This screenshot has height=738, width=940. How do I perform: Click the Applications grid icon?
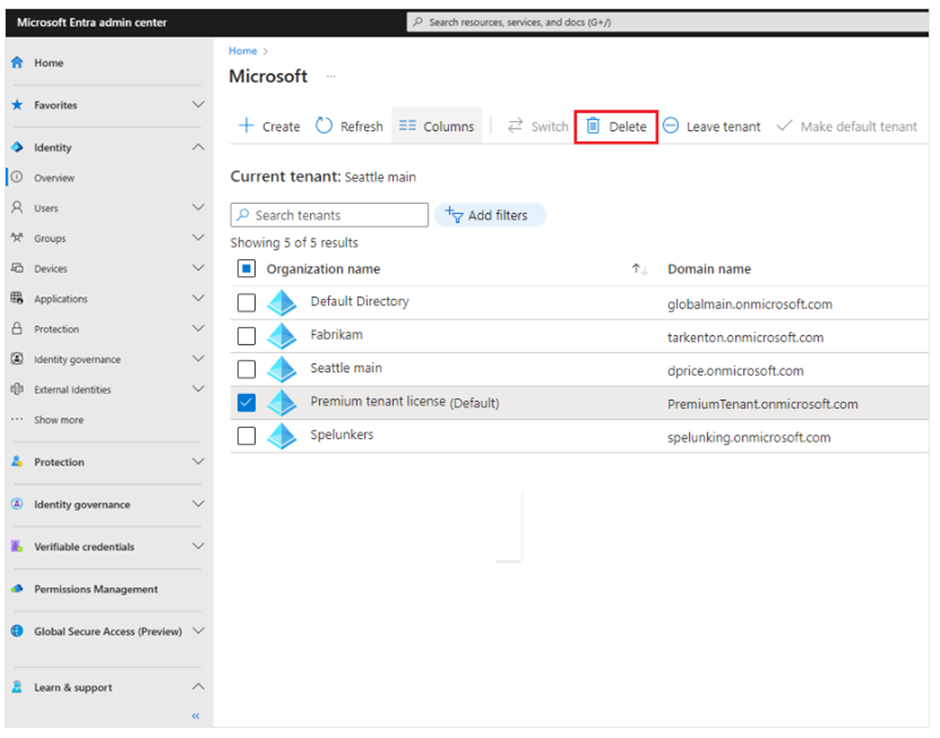click(17, 298)
